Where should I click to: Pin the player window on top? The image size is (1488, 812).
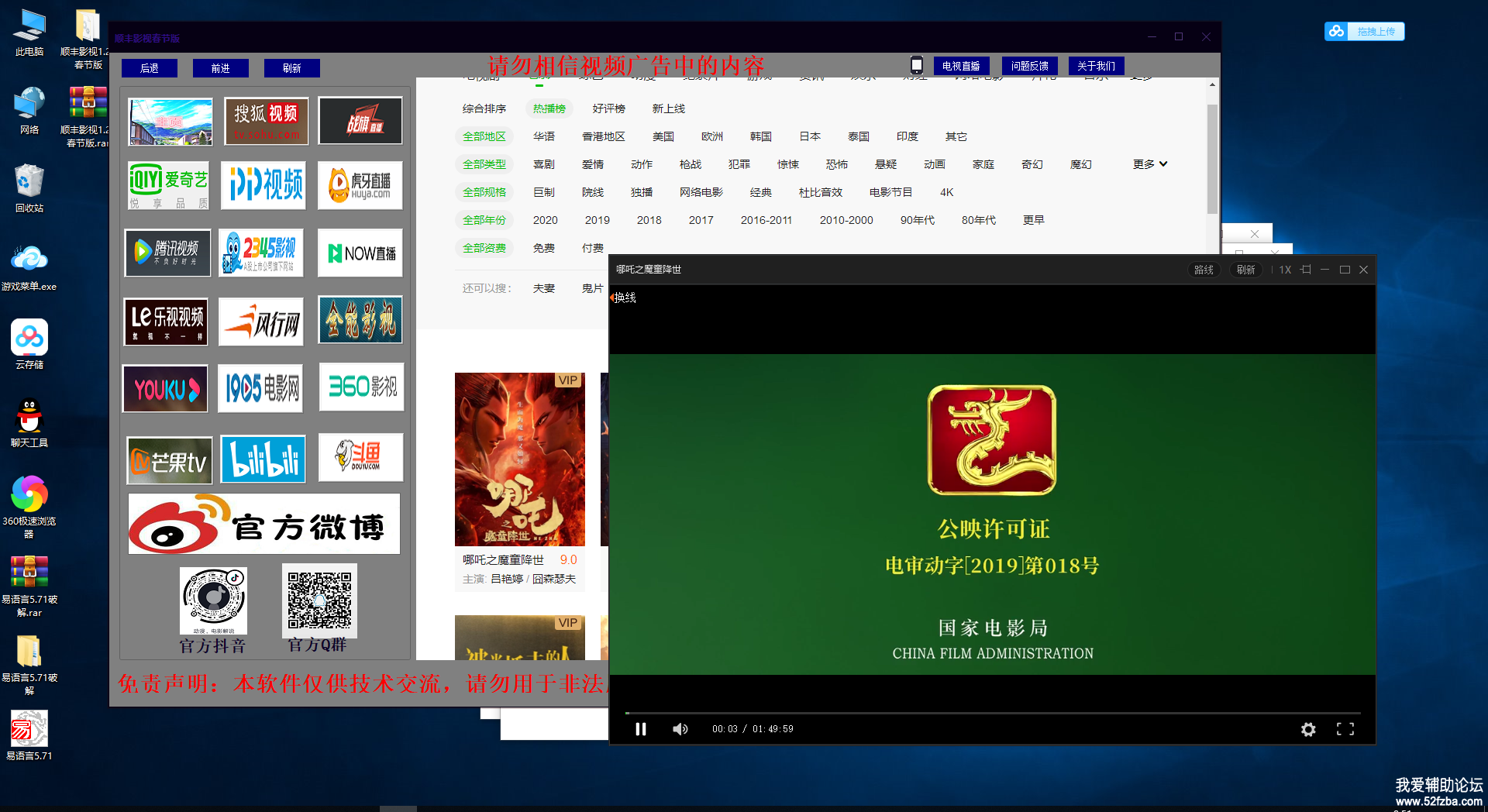click(1306, 270)
